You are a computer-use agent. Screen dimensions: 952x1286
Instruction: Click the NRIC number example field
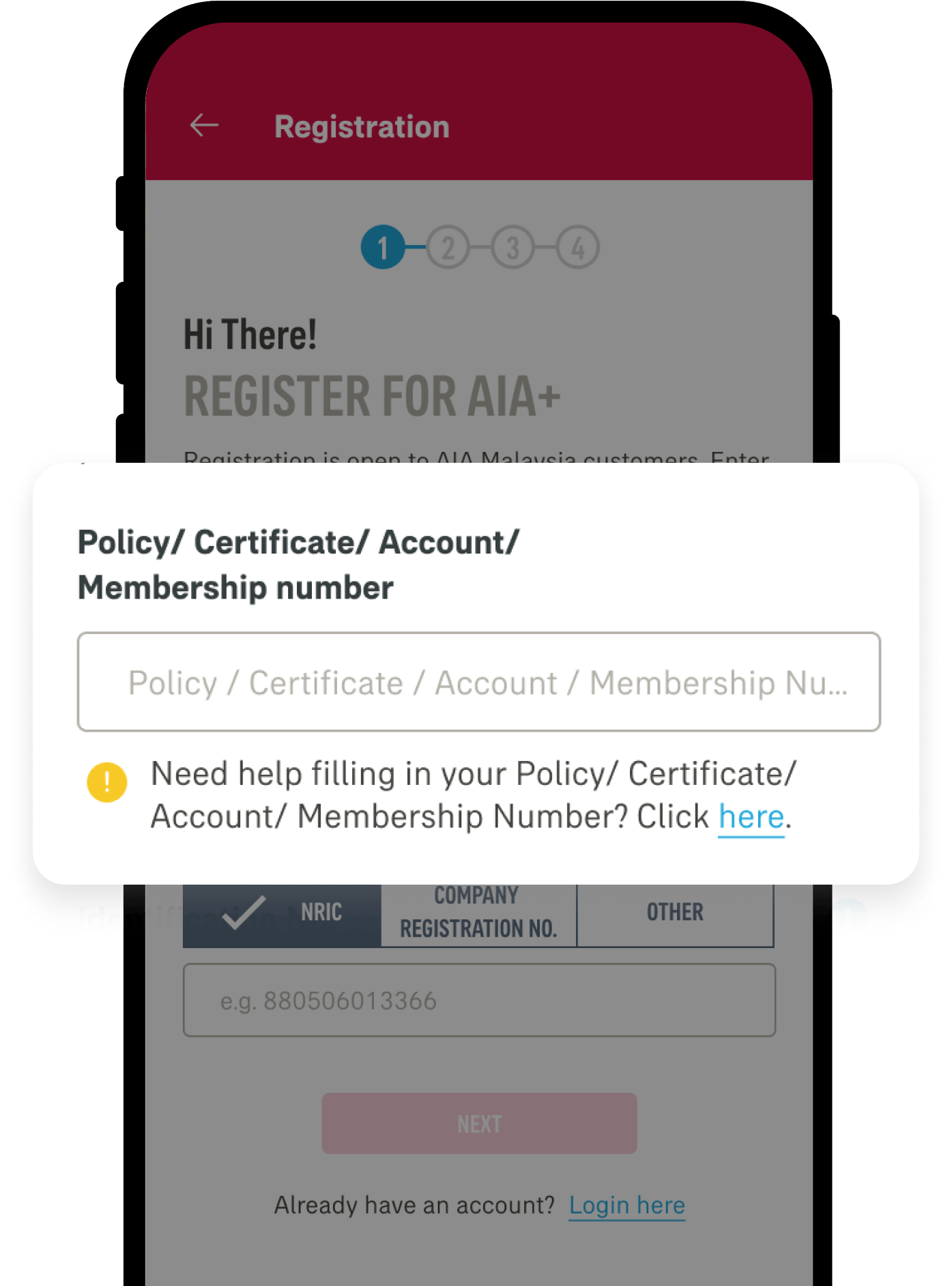tap(478, 1001)
